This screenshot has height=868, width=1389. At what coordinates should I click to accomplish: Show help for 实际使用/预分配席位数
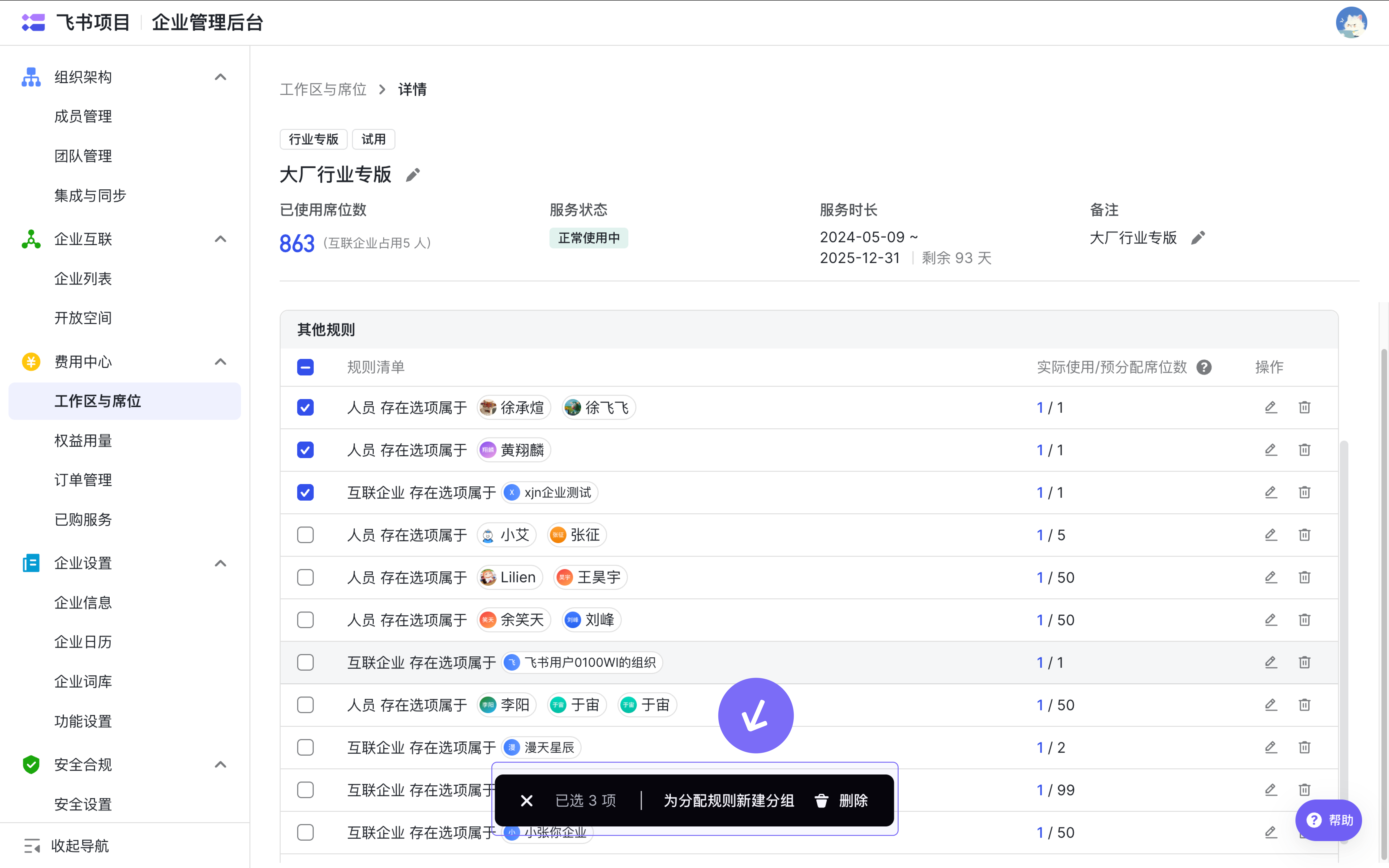pos(1204,367)
